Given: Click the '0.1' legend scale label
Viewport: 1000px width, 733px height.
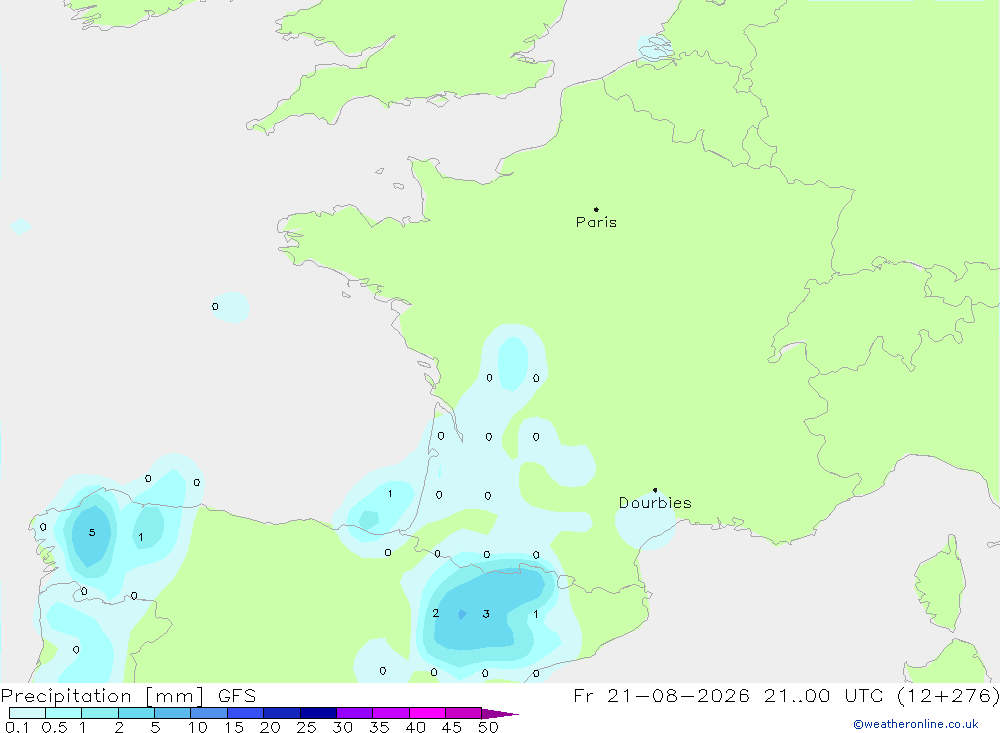Looking at the screenshot, I should [x=17, y=727].
